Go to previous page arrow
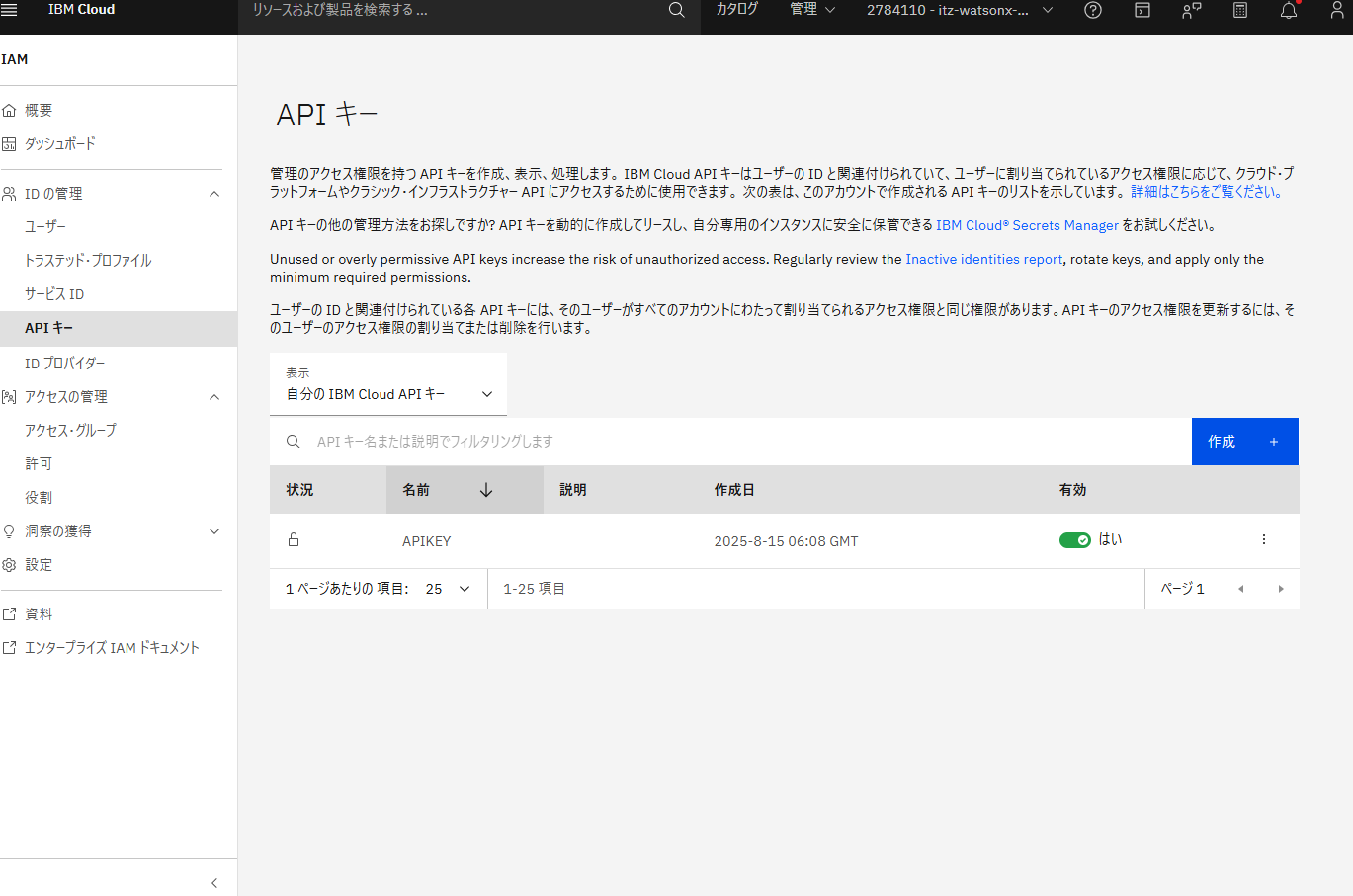The image size is (1353, 896). [1241, 589]
